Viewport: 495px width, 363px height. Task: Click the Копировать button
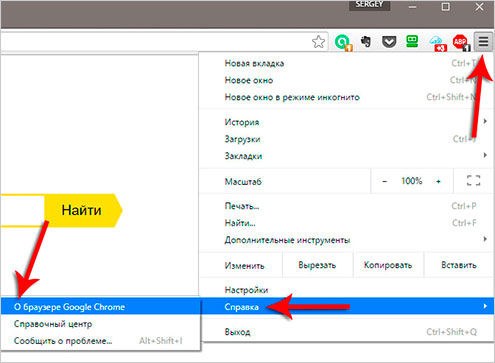pos(388,265)
